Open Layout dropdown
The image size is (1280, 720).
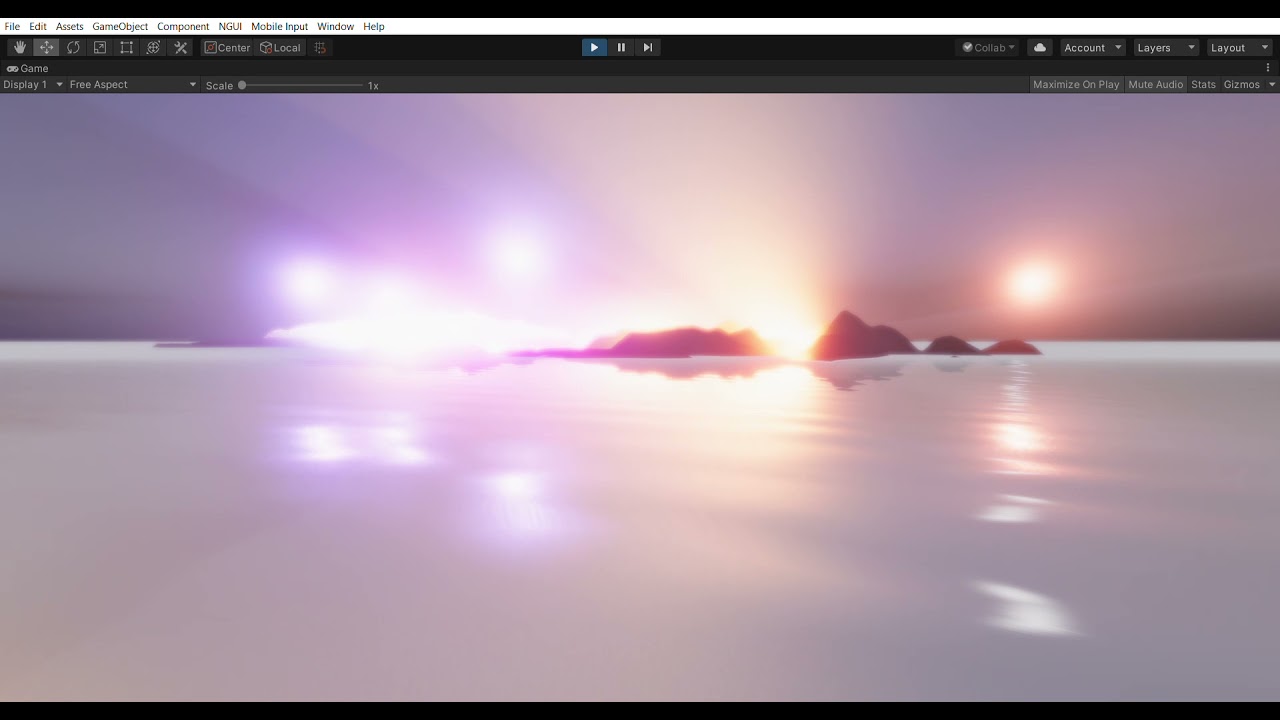(x=1238, y=48)
